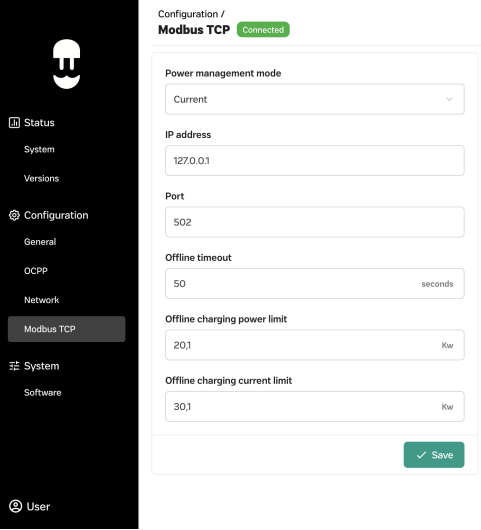The width and height of the screenshot is (481, 530).
Task: Open the Current mode dropdown
Action: [x=315, y=99]
